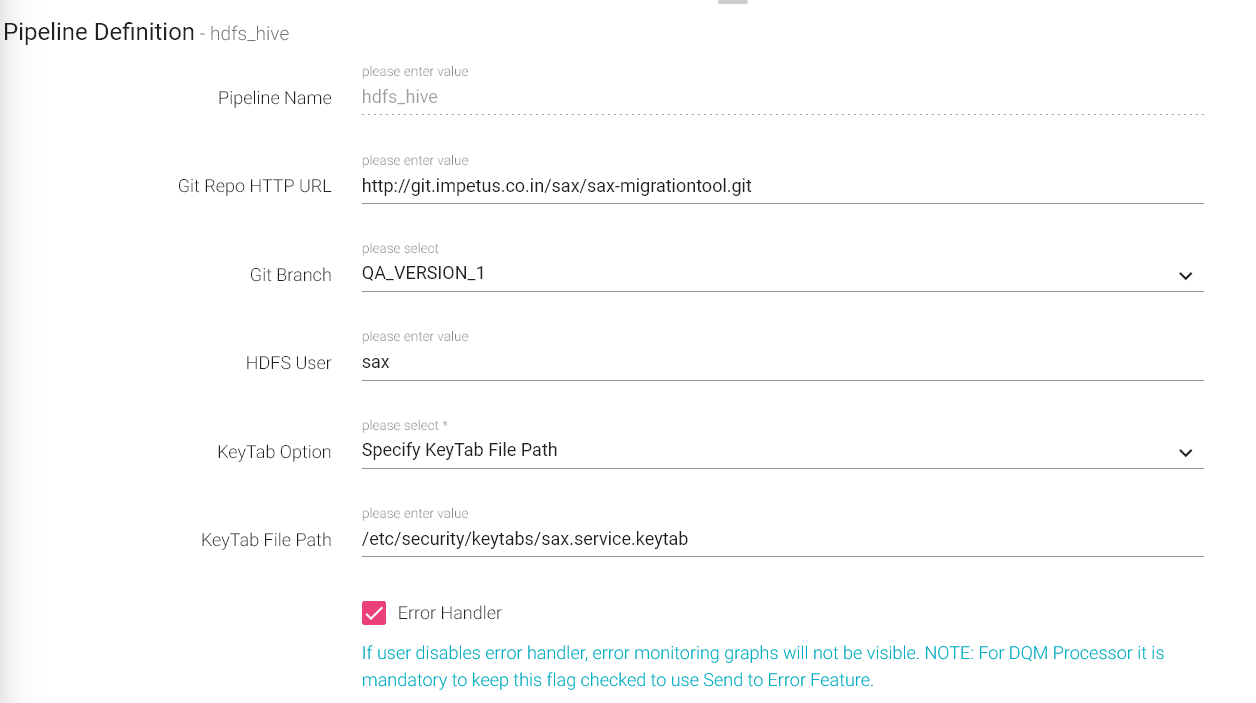Click the Pipeline Definition heading

point(99,32)
